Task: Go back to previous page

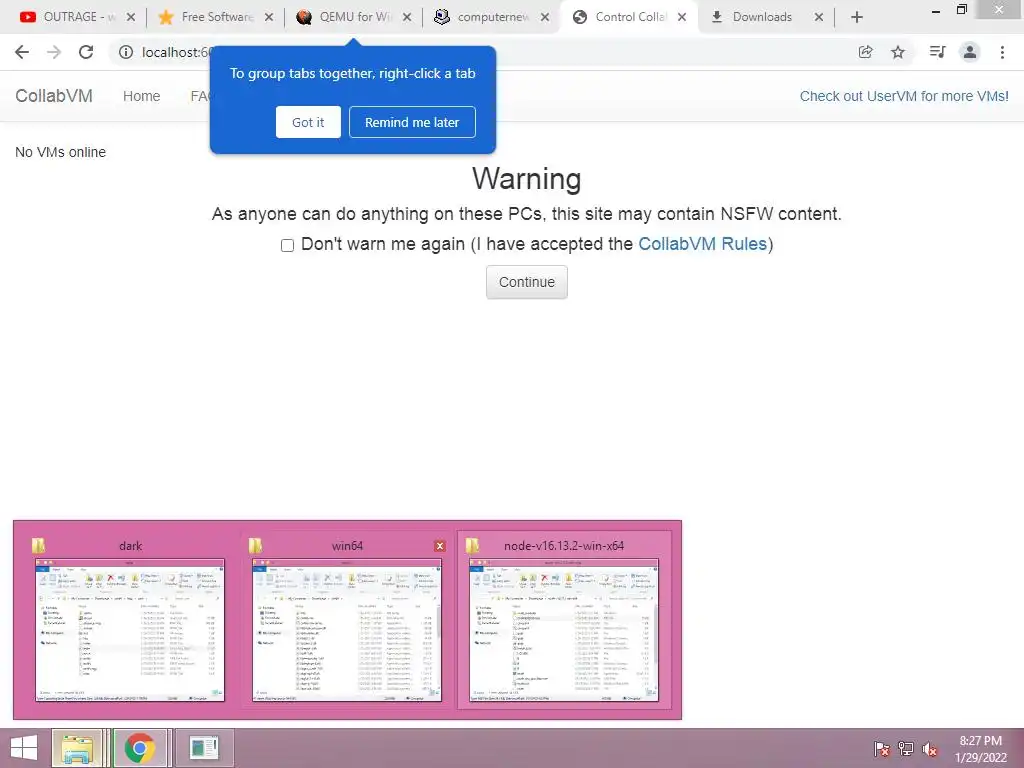Action: tap(22, 52)
